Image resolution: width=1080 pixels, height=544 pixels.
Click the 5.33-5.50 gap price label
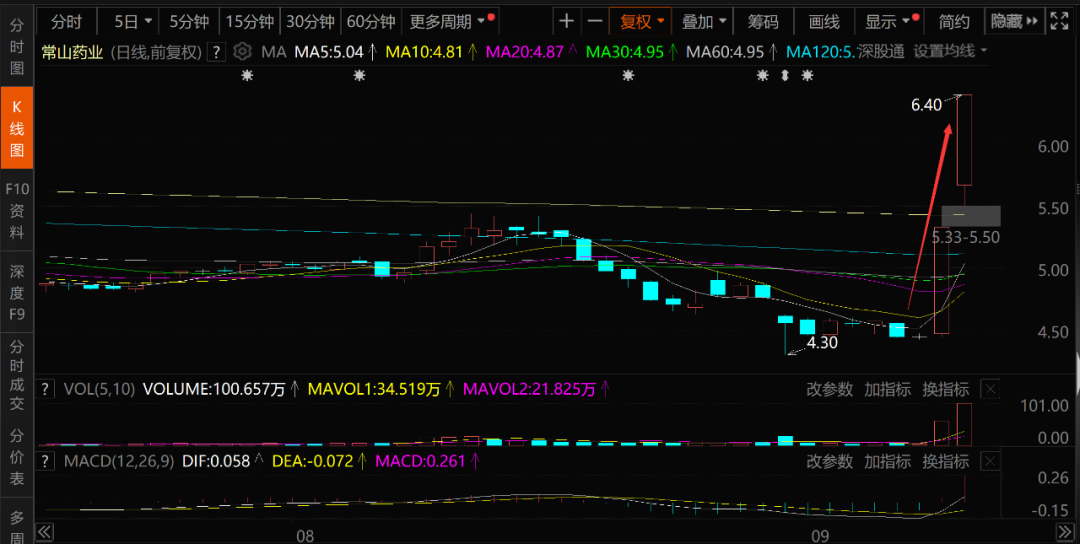tap(966, 238)
